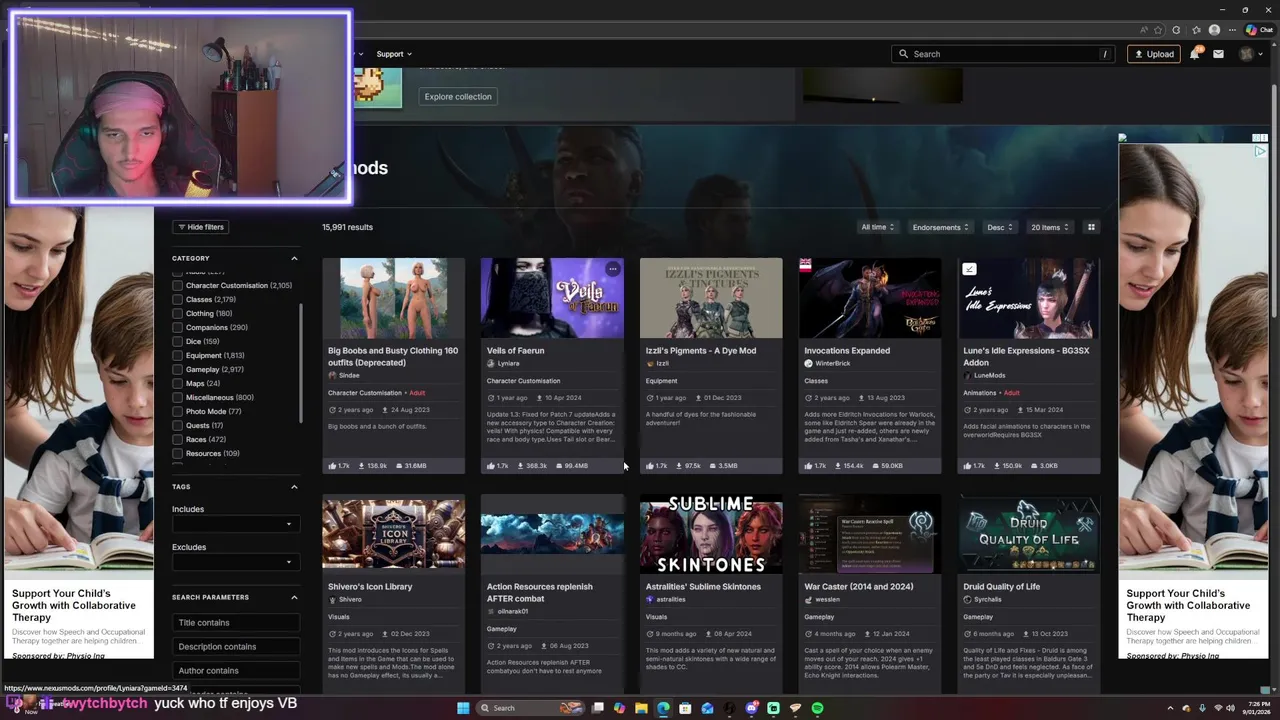Click Shivero's Icon Library thumbnail
The height and width of the screenshot is (720, 1280).
coord(393,534)
